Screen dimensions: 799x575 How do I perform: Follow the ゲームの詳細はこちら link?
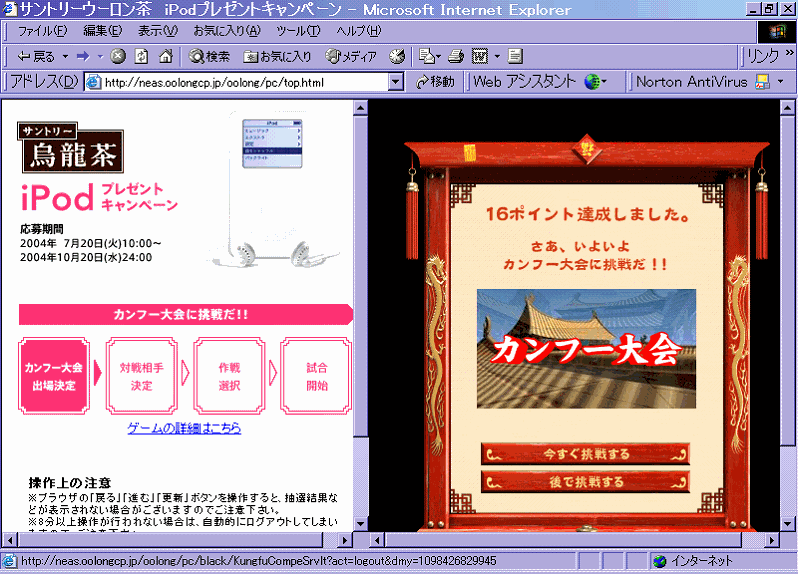pyautogui.click(x=184, y=428)
